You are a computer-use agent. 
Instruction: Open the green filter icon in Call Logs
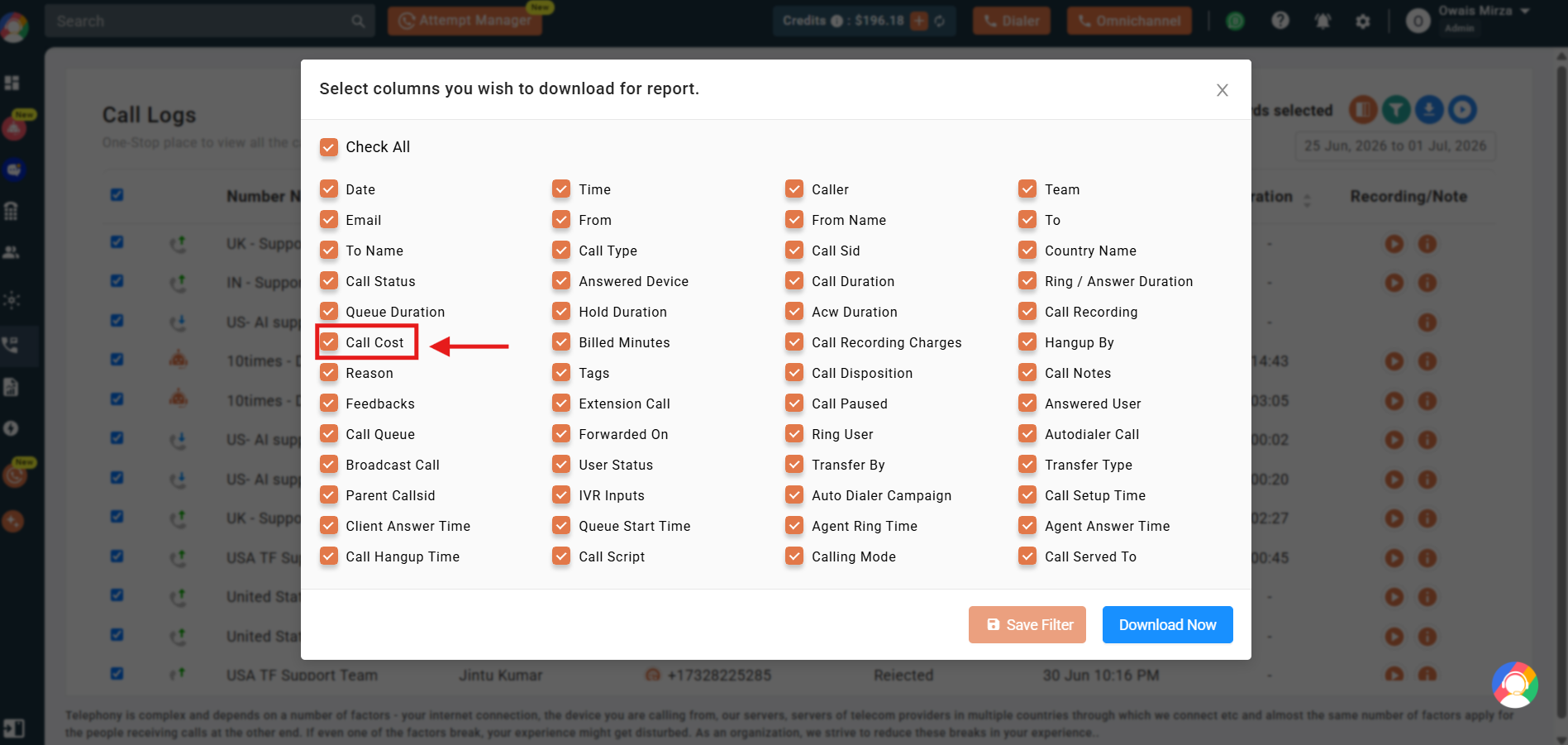pyautogui.click(x=1396, y=109)
